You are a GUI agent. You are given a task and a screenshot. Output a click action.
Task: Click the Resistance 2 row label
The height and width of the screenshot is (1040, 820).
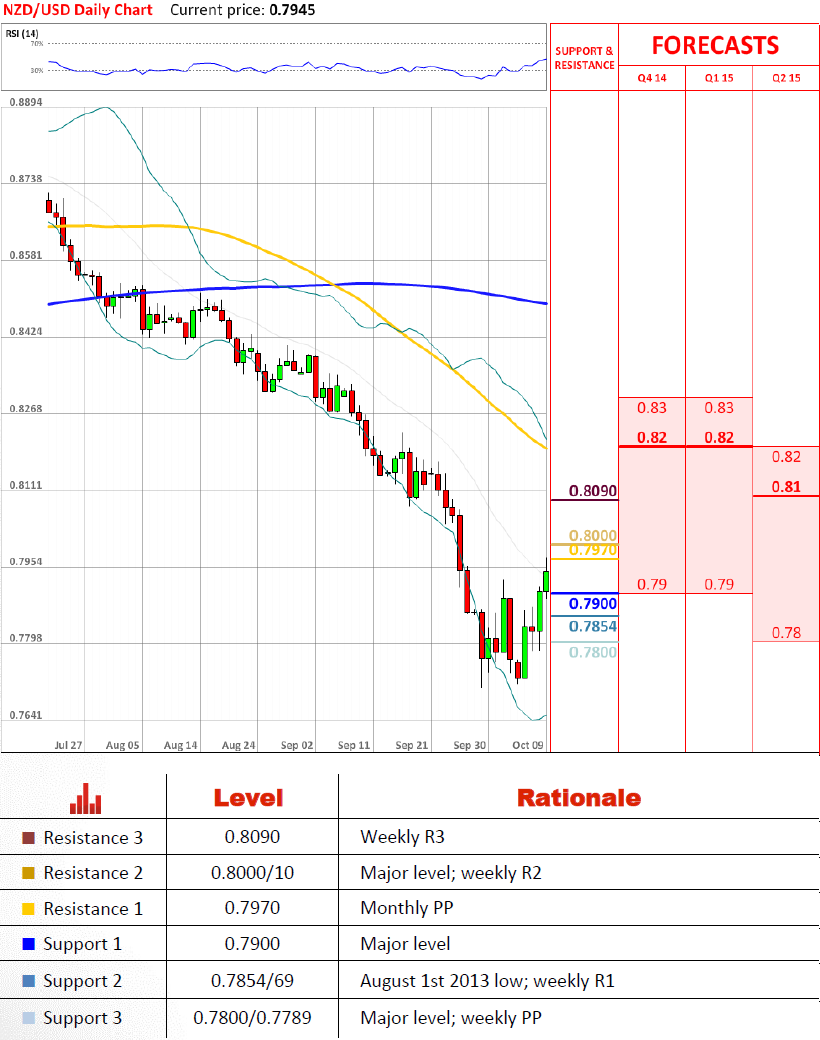click(93, 874)
